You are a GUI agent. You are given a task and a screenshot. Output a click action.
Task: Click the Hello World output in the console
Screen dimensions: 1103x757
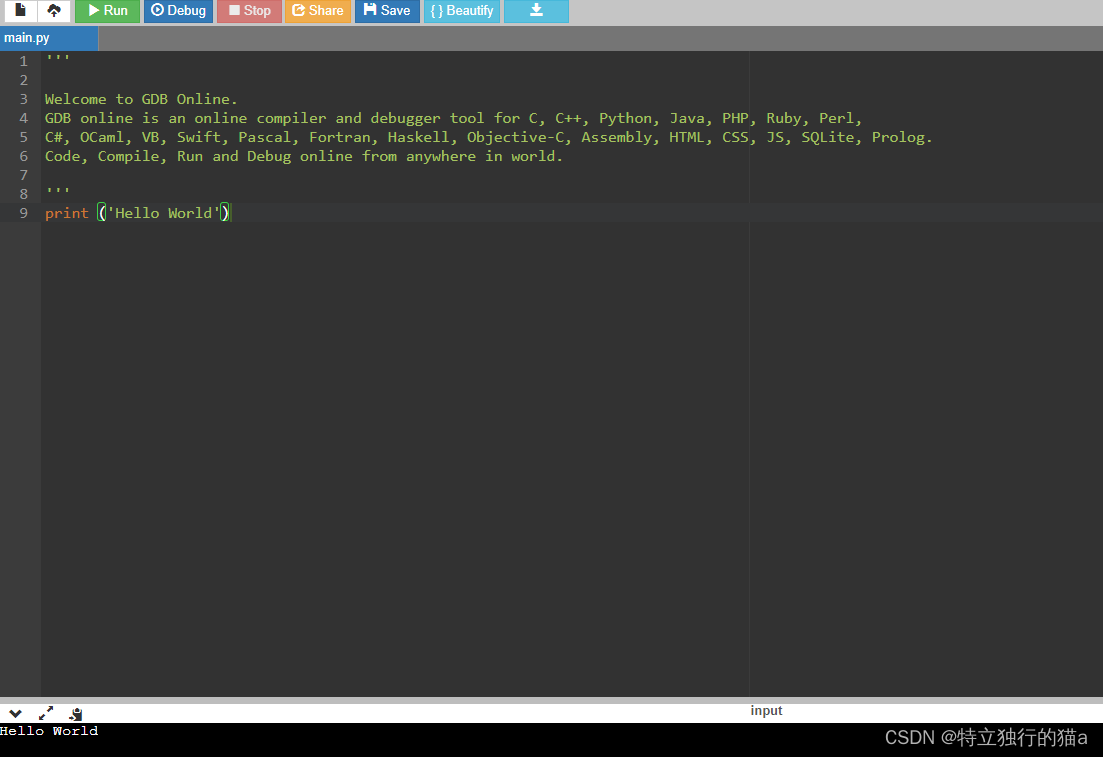point(49,731)
